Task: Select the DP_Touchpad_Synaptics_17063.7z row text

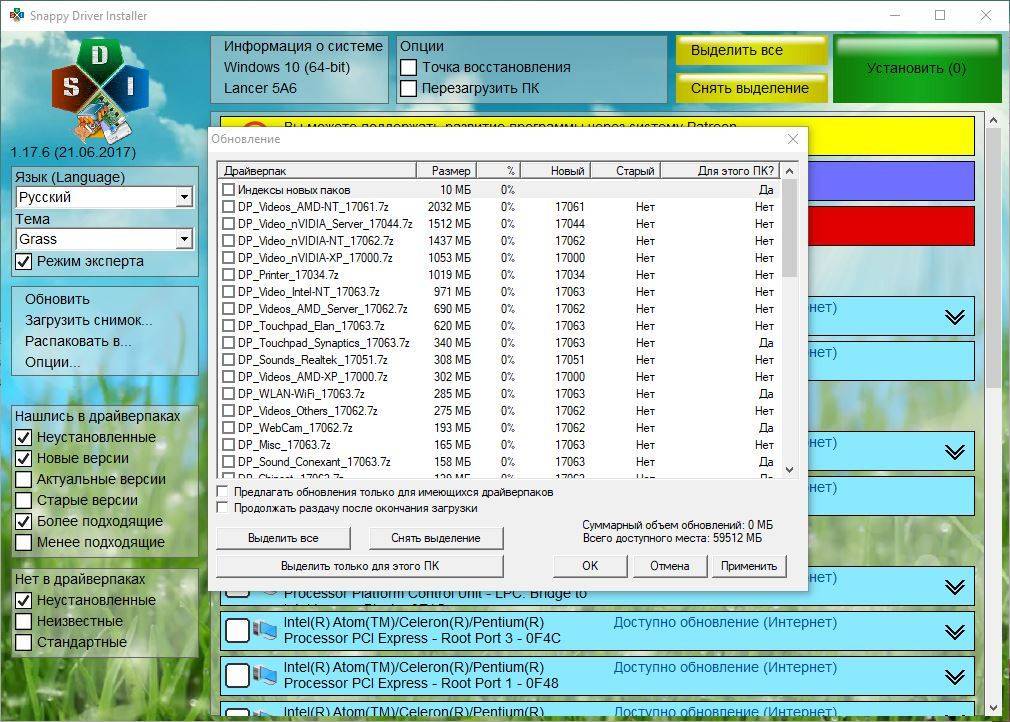Action: (x=323, y=343)
